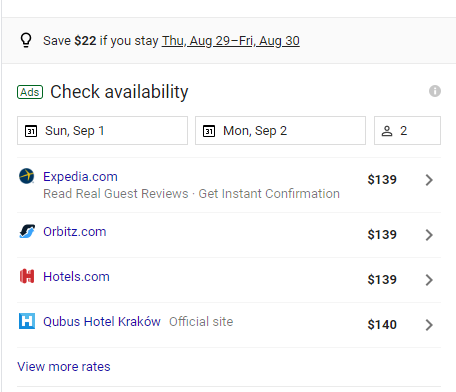Click the guest person icon
The height and width of the screenshot is (392, 456).
[x=387, y=131]
